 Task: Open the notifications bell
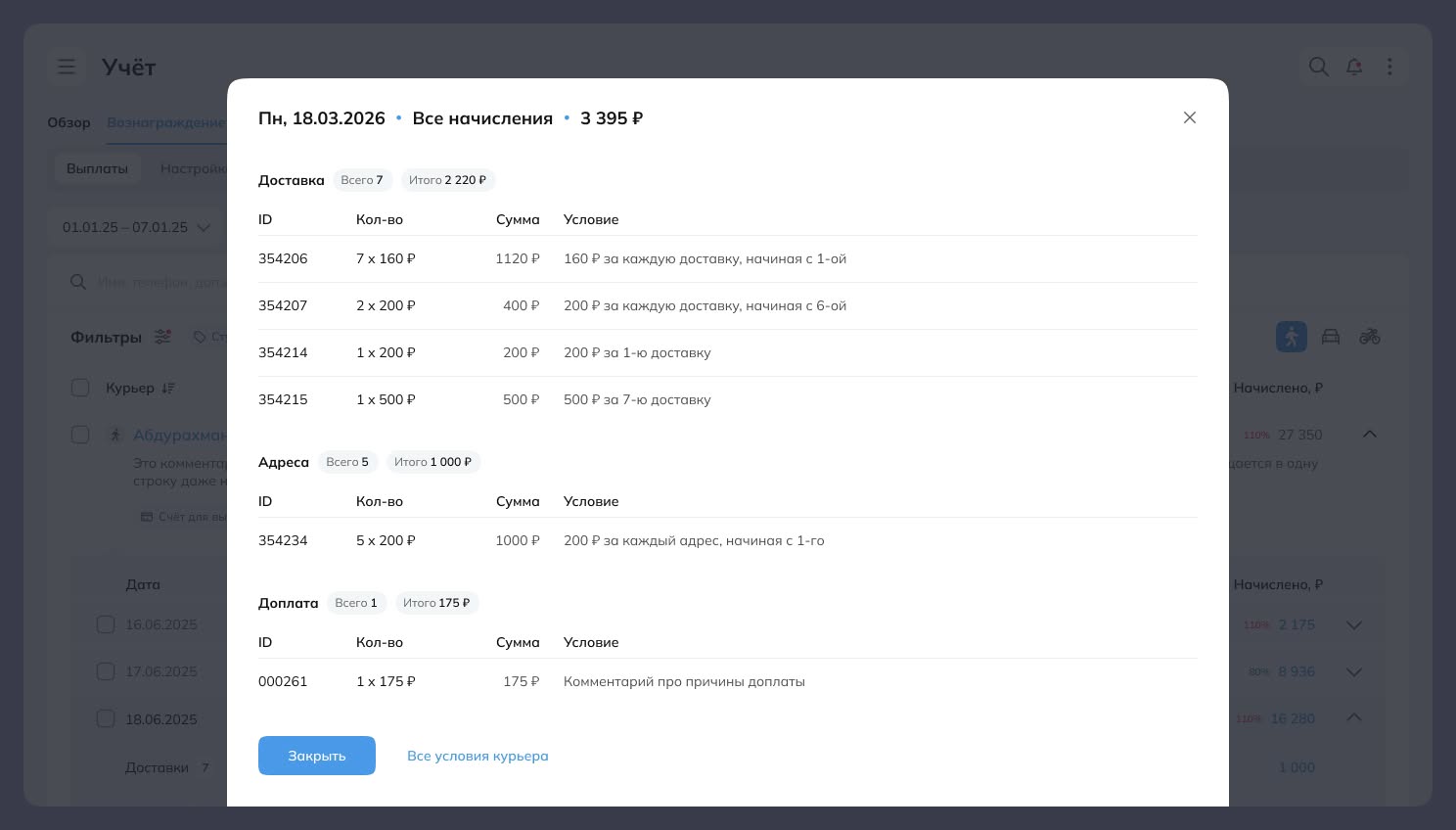coord(1354,67)
